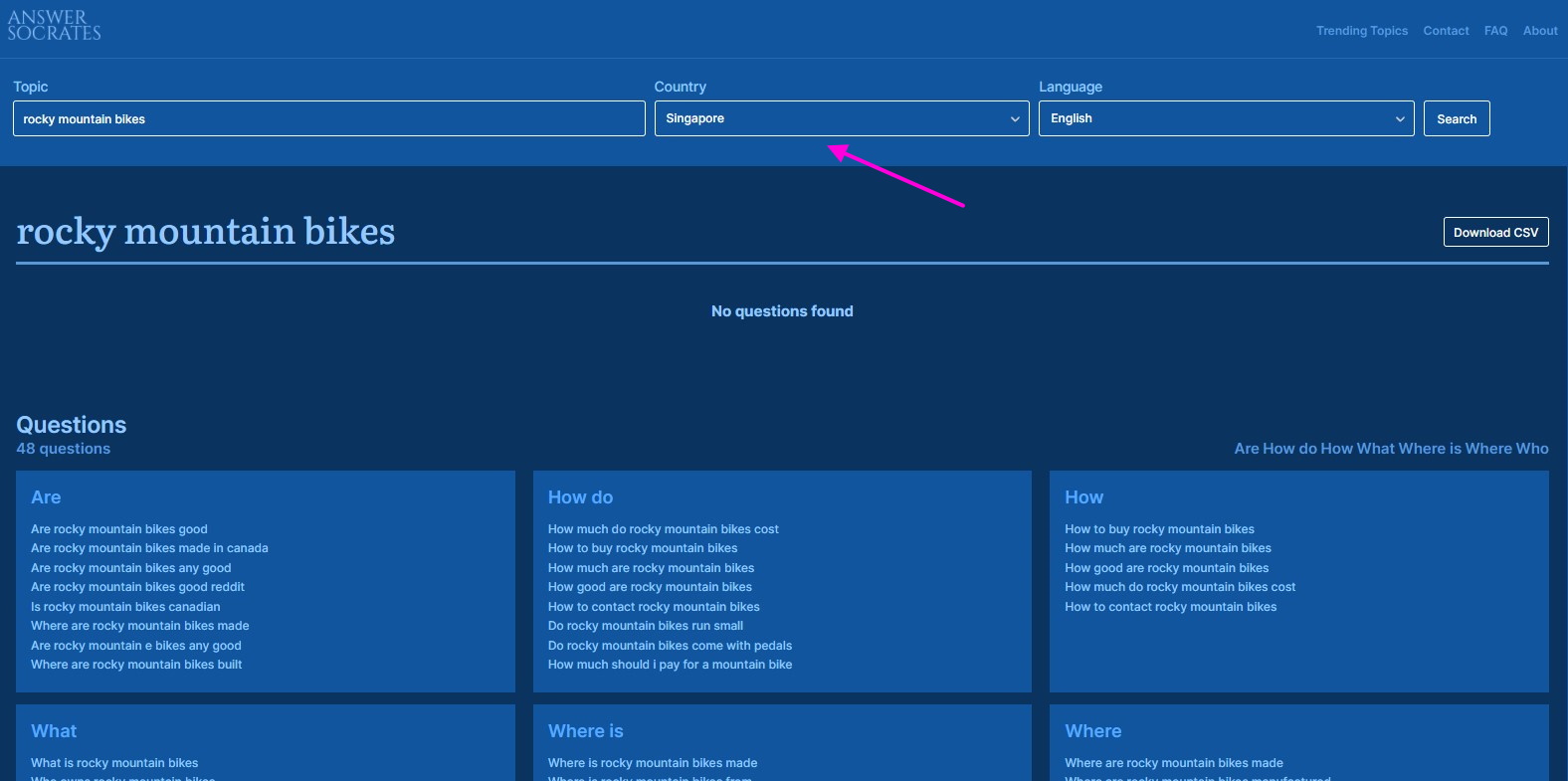Click the 'Are' card heading
1568x781 pixels.
(46, 497)
